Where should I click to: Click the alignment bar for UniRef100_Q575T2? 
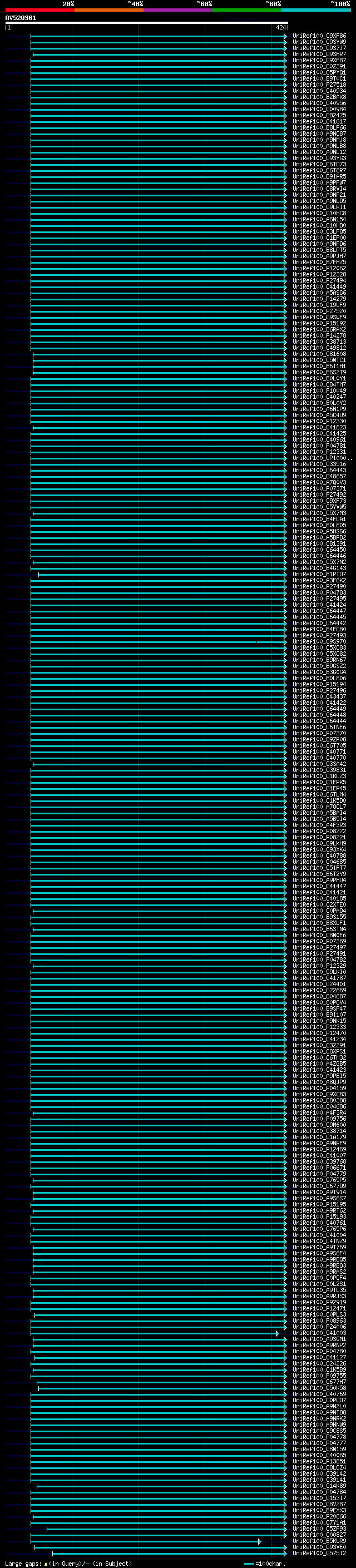(x=169, y=1553)
